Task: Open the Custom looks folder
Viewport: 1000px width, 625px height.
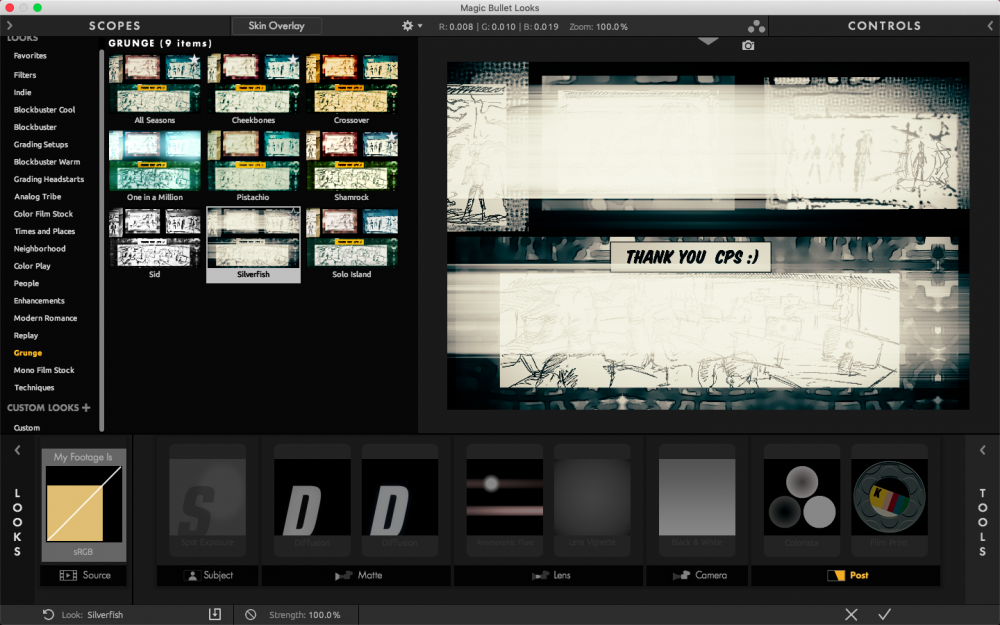Action: click(27, 427)
